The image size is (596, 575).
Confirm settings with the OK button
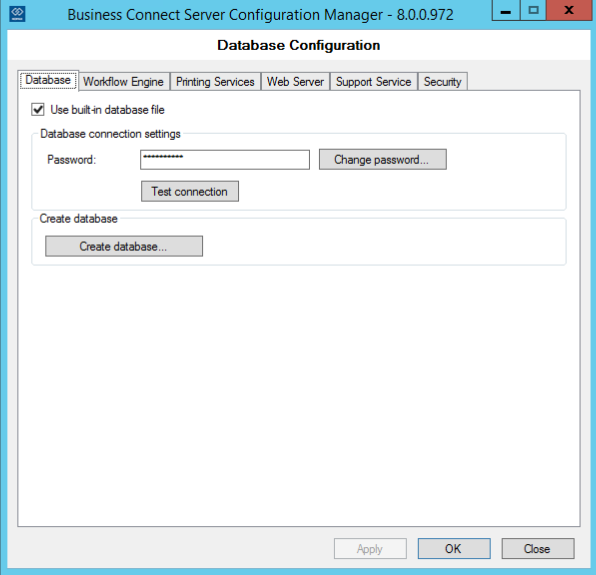(x=454, y=548)
